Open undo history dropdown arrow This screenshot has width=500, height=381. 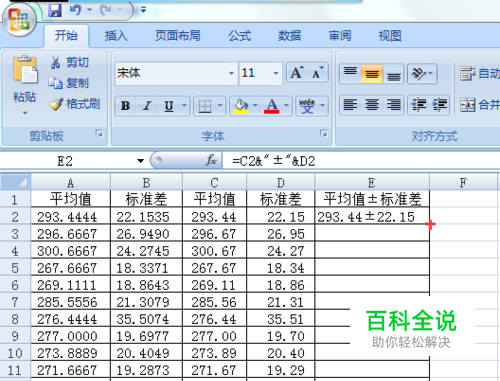click(89, 10)
